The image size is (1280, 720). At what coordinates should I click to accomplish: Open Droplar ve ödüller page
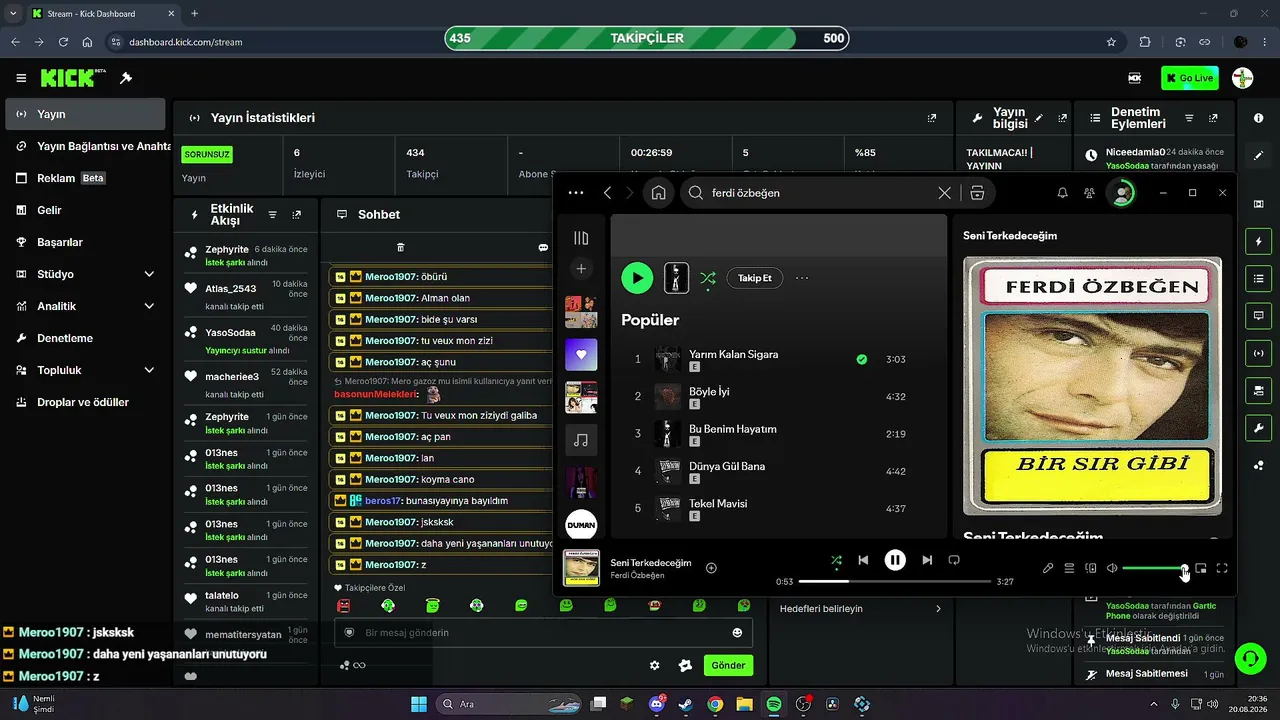(x=85, y=402)
